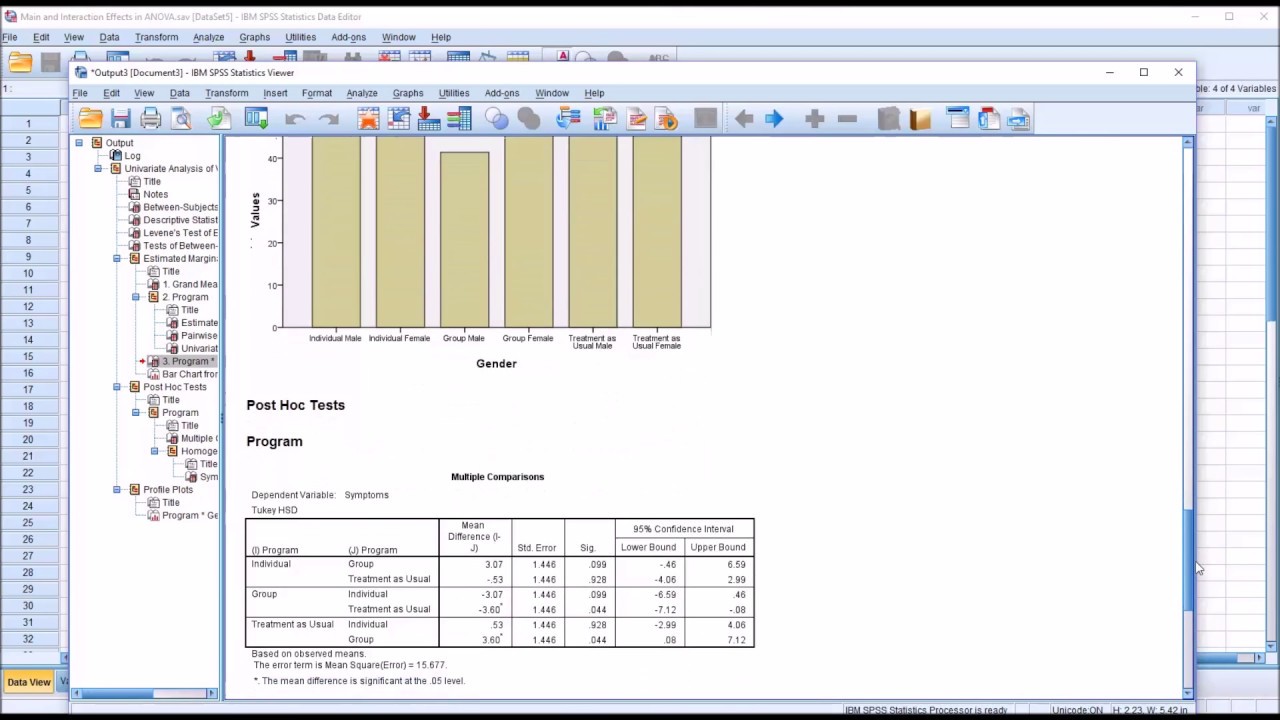
Task: Collapse the Program node under Post Hoc Tests
Action: [x=136, y=413]
